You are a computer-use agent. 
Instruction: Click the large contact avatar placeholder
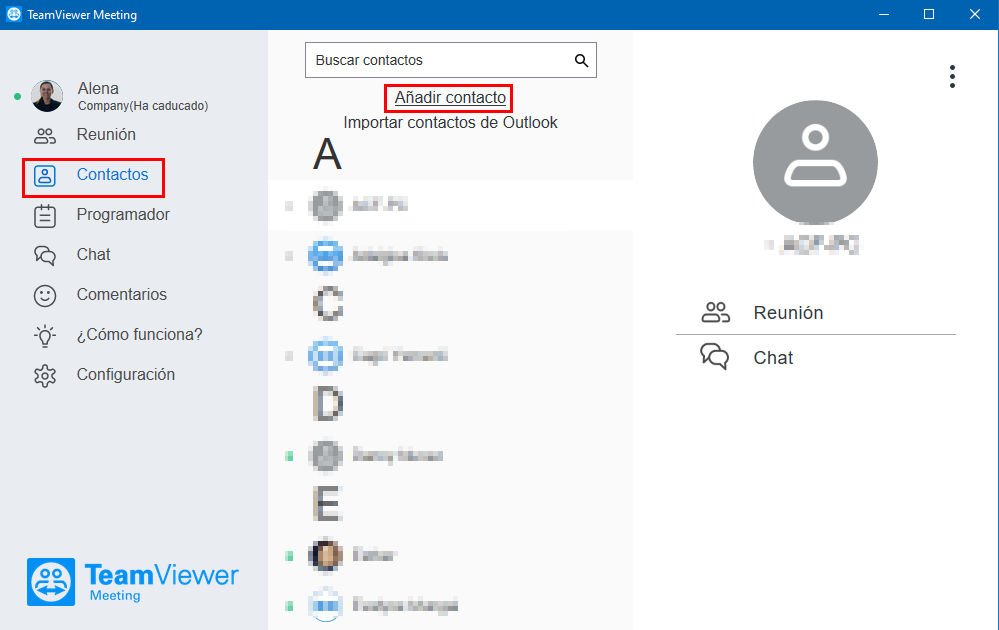816,162
